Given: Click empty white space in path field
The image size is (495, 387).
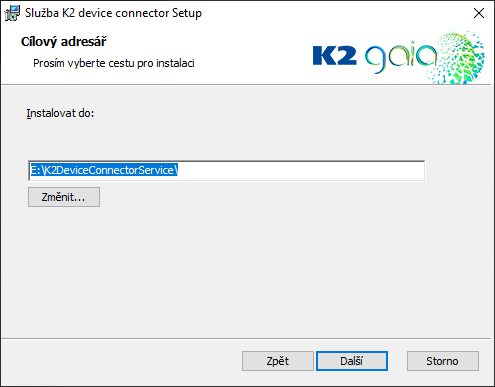Looking at the screenshot, I should pyautogui.click(x=300, y=171).
